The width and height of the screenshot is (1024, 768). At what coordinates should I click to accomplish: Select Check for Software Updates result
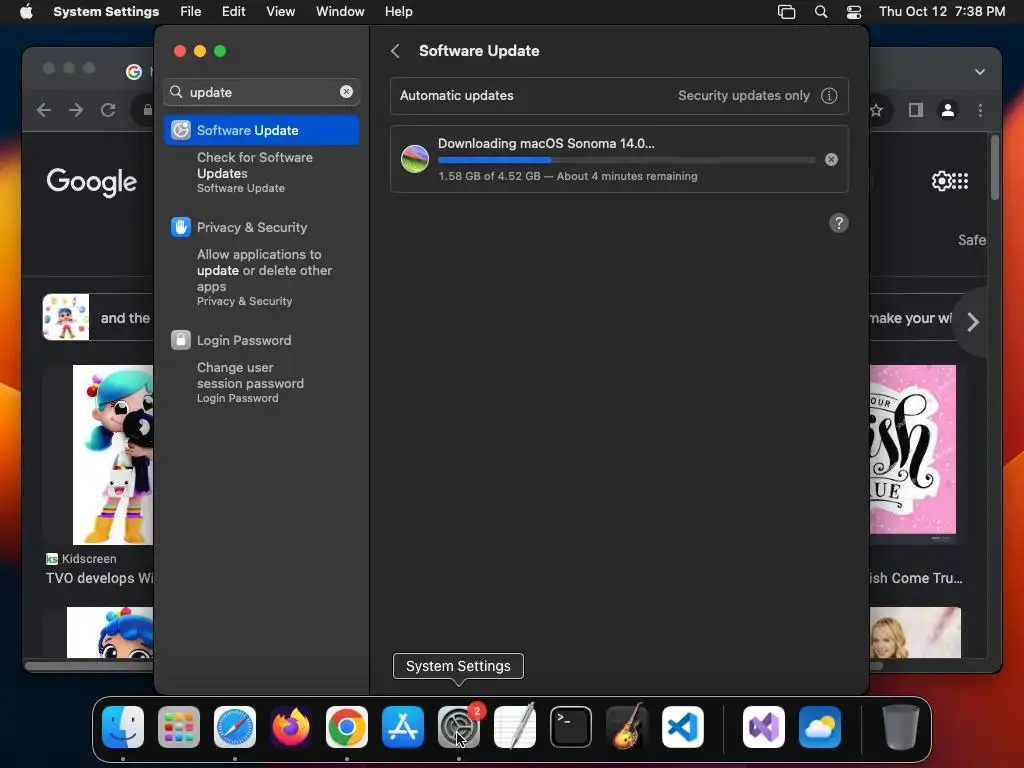pyautogui.click(x=261, y=172)
